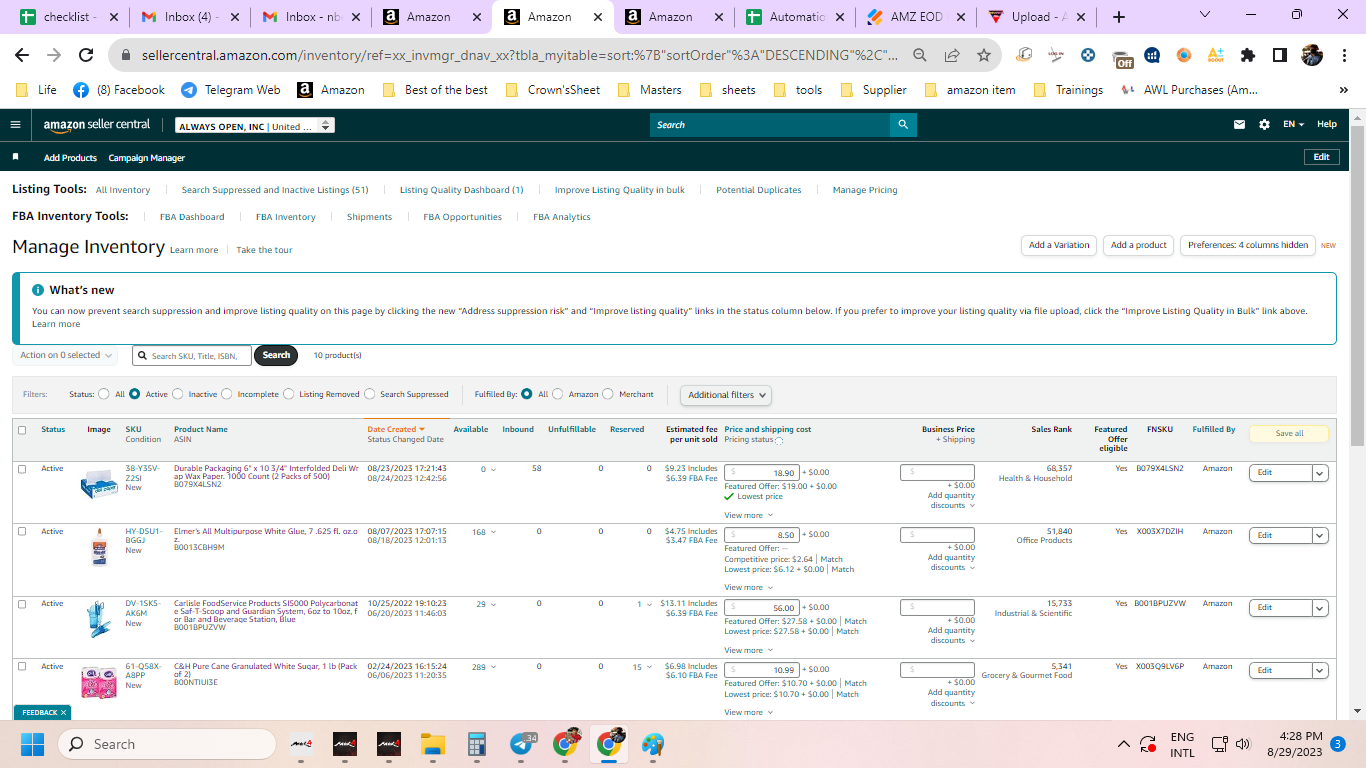Open the Chrome tab search chevron
The width and height of the screenshot is (1366, 768).
pyautogui.click(x=1204, y=15)
